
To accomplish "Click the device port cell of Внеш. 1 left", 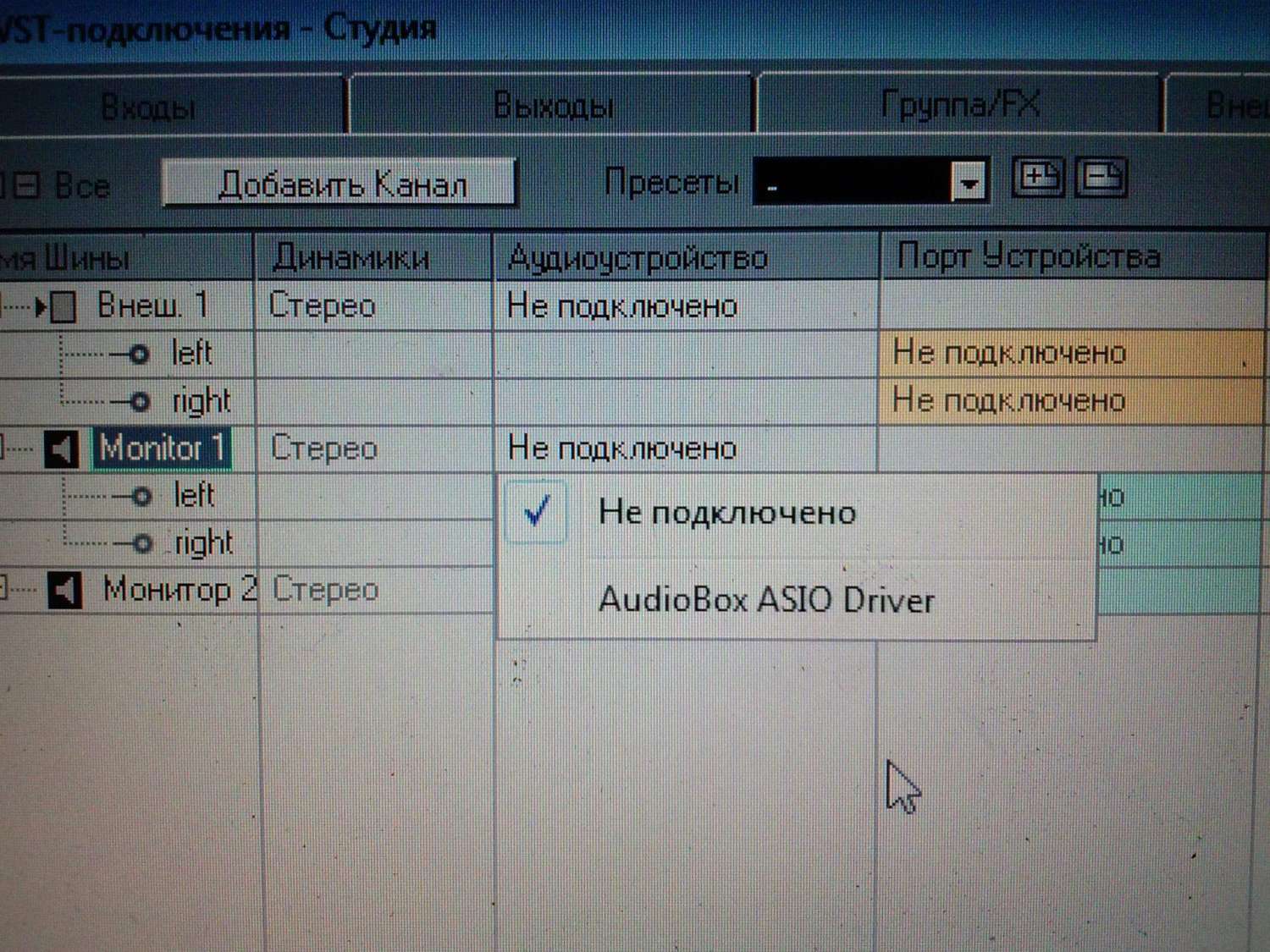I will [x=1072, y=353].
